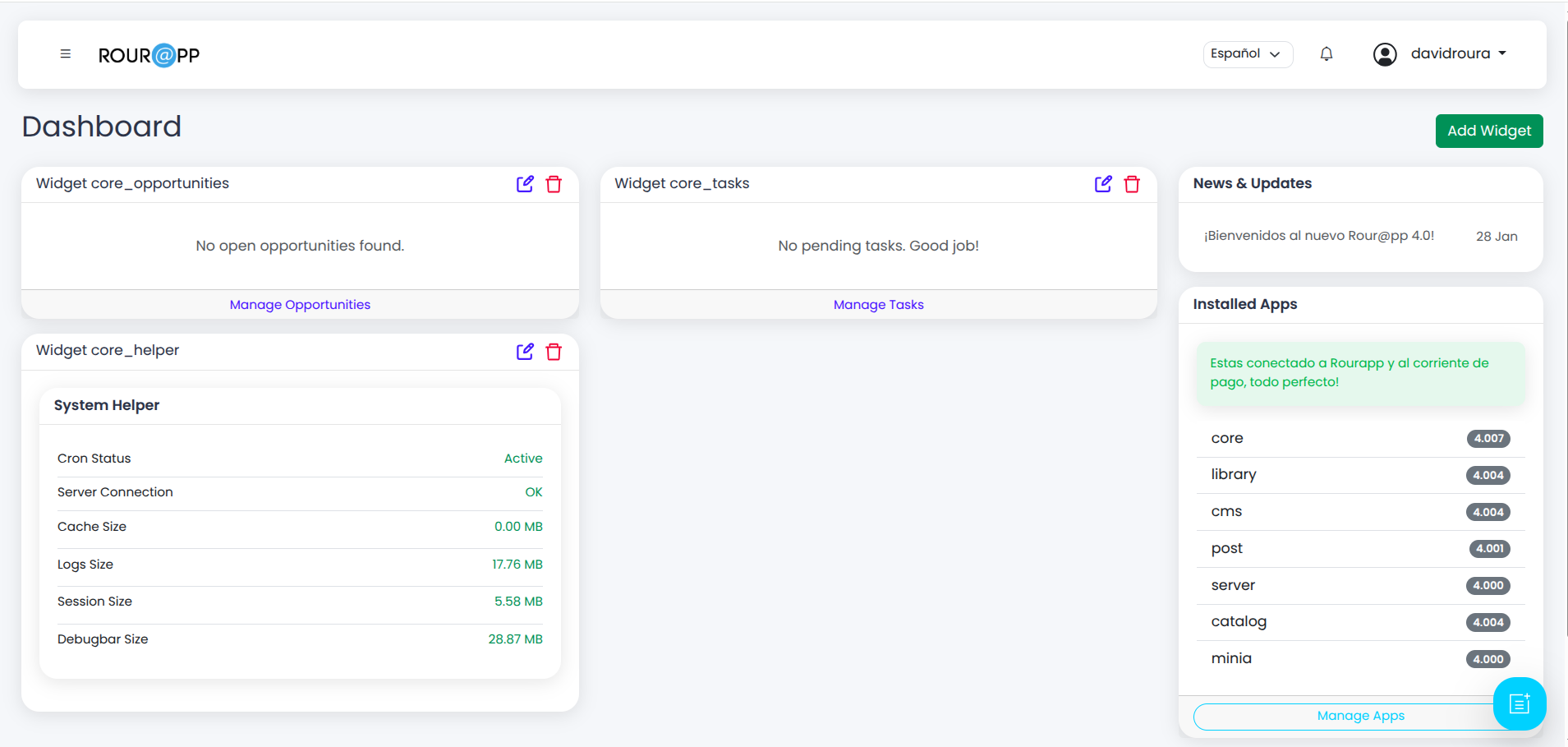The image size is (1568, 747).
Task: Open the floating notes button
Action: click(1519, 703)
